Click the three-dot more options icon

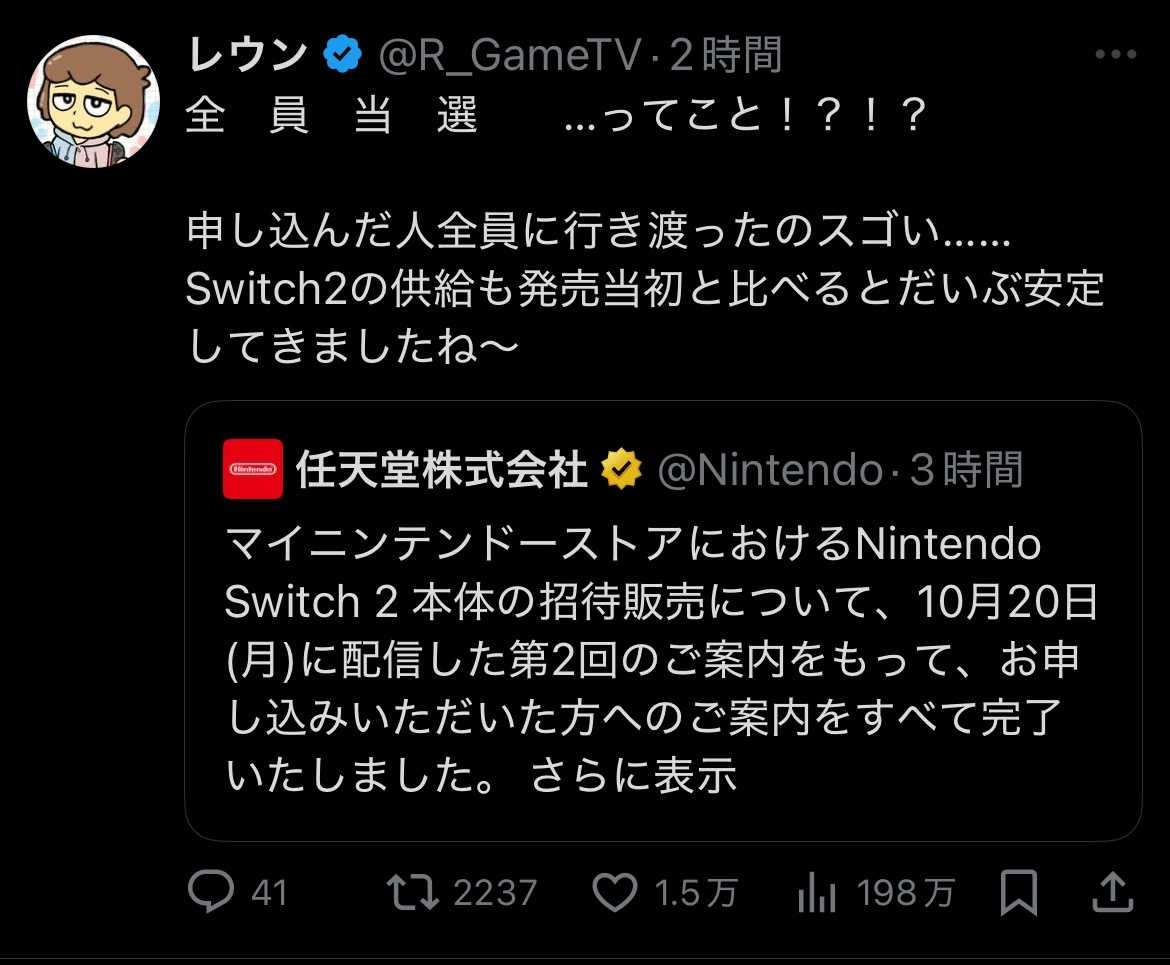pyautogui.click(x=1115, y=56)
